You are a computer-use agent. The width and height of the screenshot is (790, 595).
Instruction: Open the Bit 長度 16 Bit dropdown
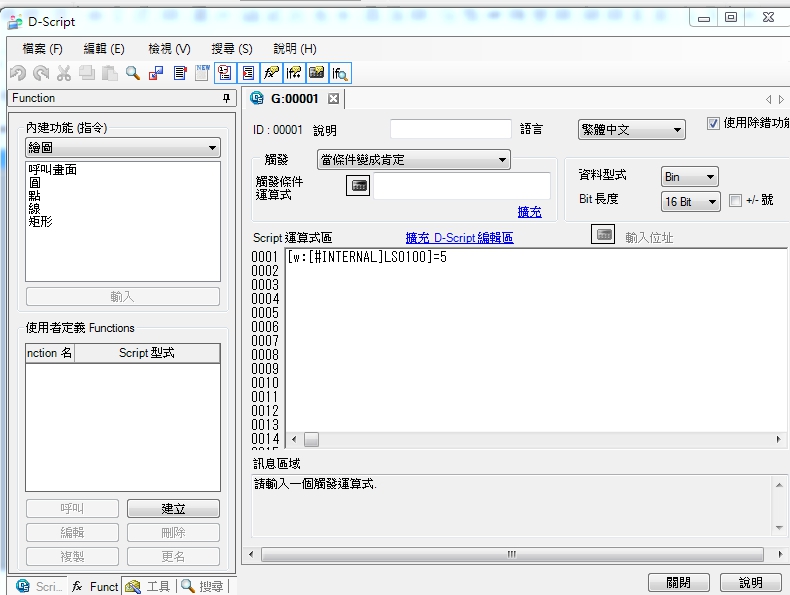(x=690, y=202)
